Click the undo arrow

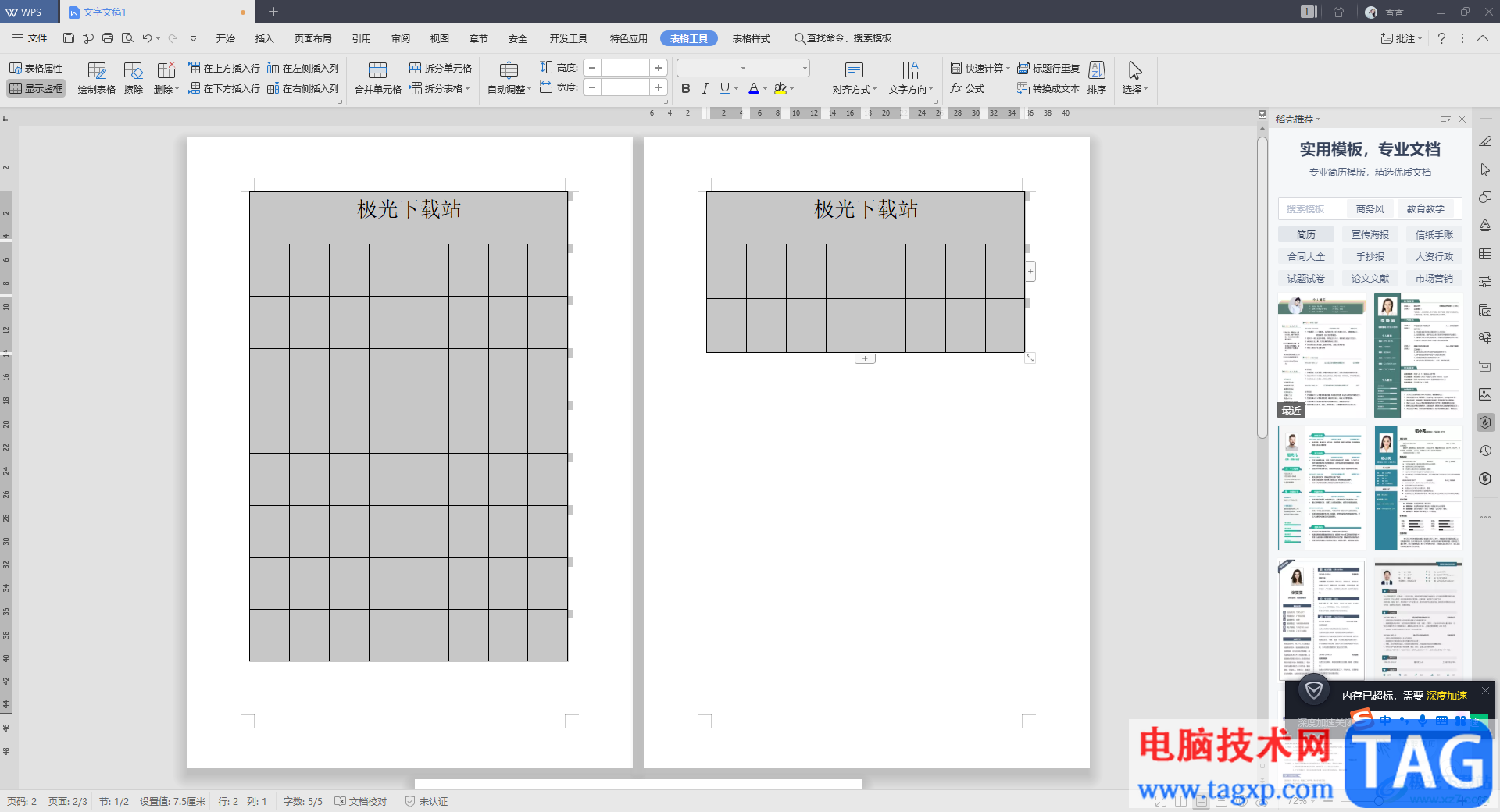147,38
